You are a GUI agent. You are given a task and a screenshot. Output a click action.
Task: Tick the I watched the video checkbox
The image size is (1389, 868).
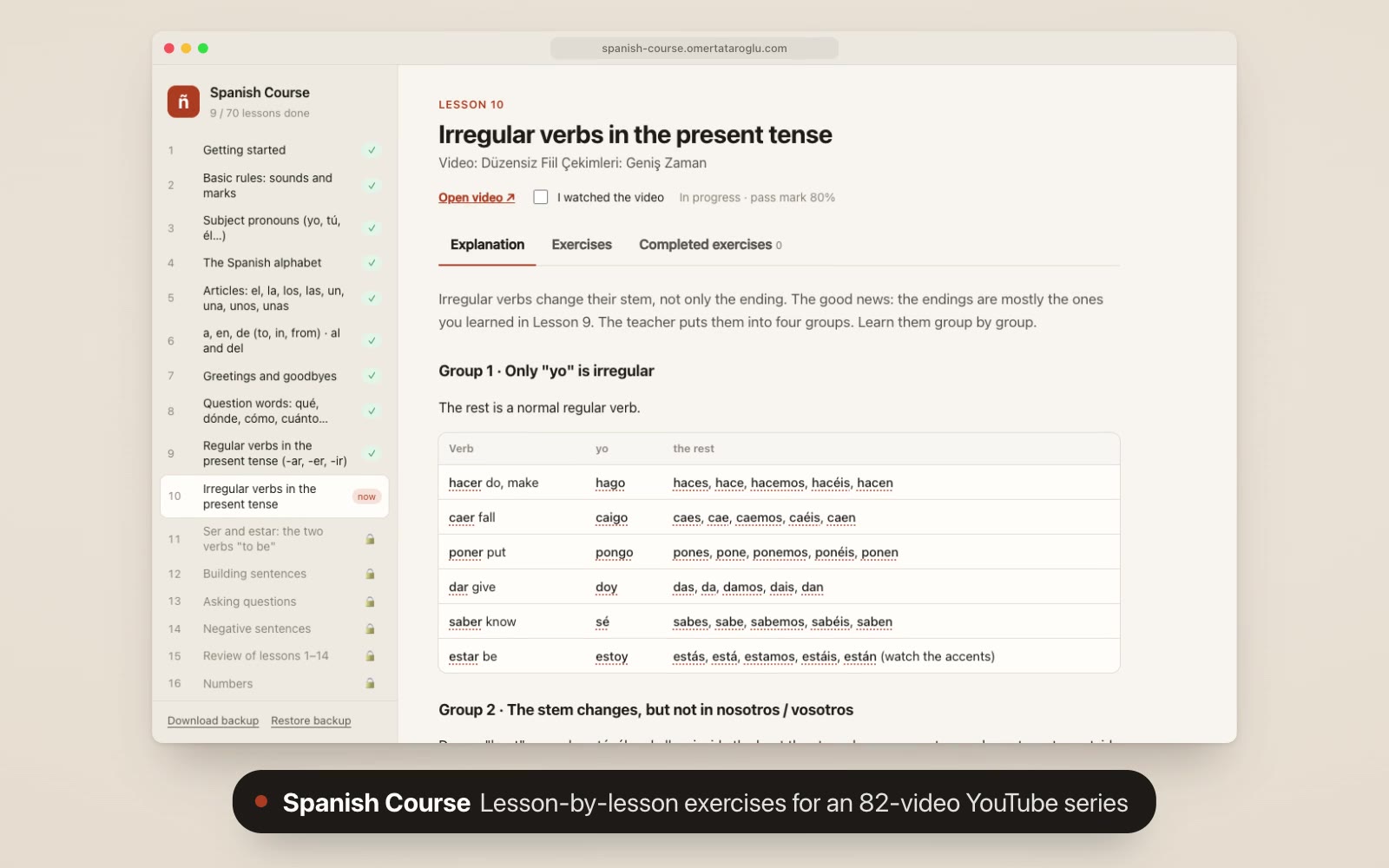(x=541, y=197)
